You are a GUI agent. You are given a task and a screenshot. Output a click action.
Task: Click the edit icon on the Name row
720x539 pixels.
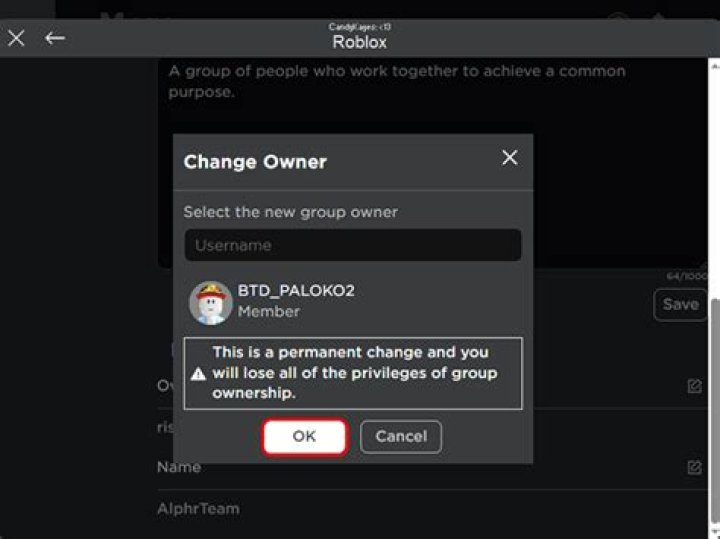tap(694, 467)
